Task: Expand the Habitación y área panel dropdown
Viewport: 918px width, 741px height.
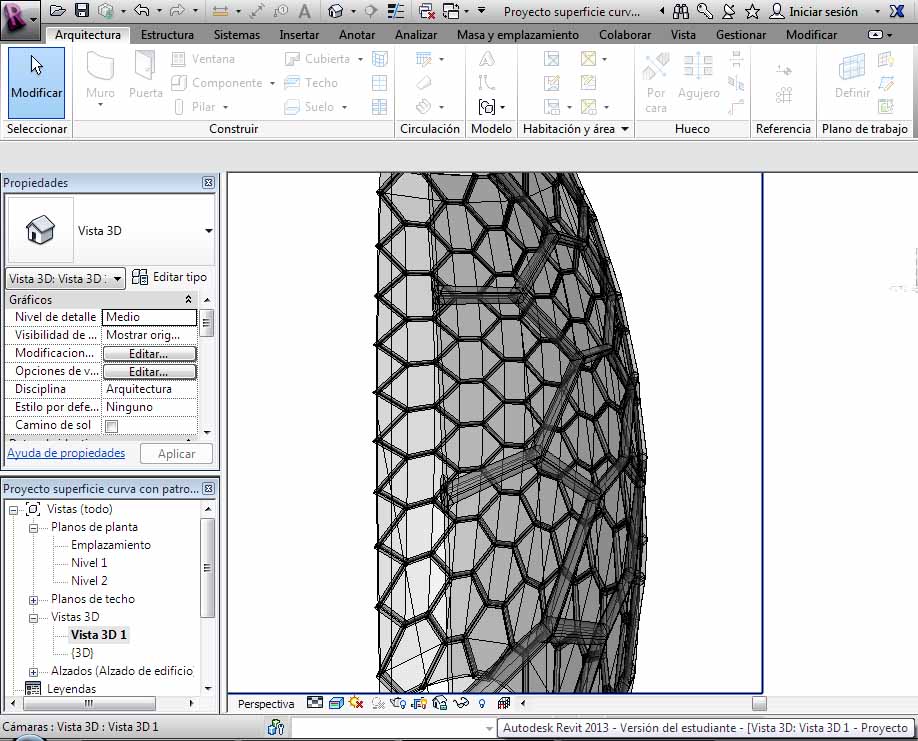Action: [625, 129]
